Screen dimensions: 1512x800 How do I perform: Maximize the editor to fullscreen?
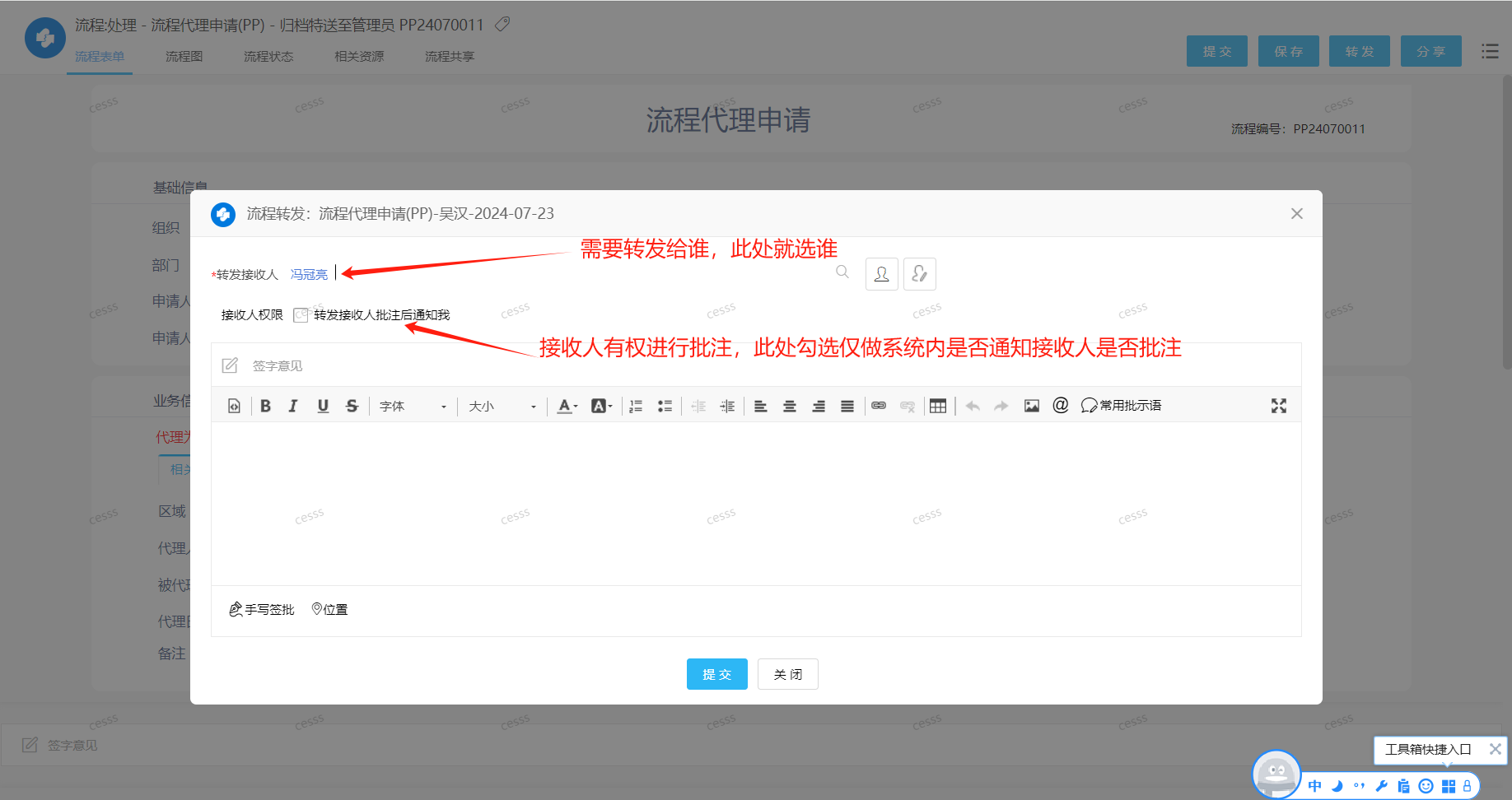[x=1279, y=406]
